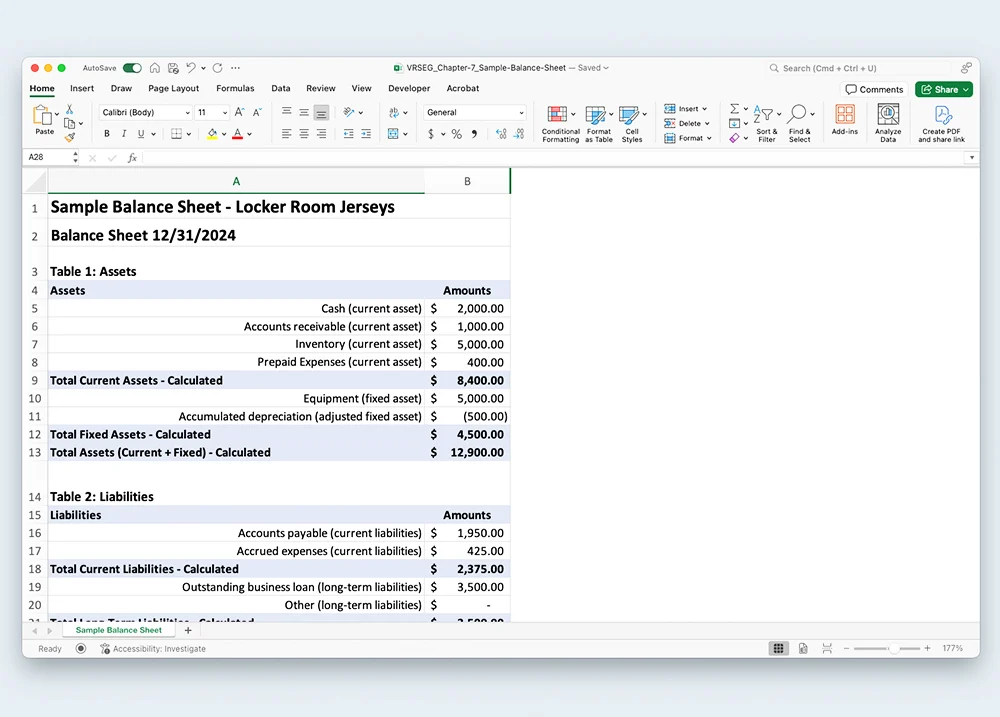This screenshot has height=717, width=1000.
Task: Add a new sheet with plus button
Action: [188, 630]
